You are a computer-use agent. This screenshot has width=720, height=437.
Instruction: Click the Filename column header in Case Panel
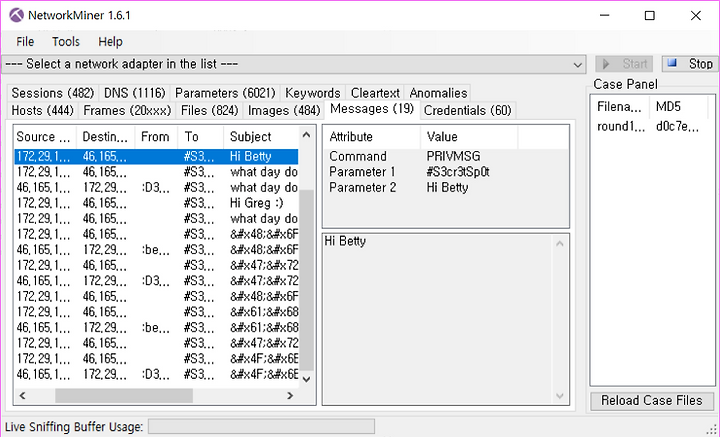(619, 107)
